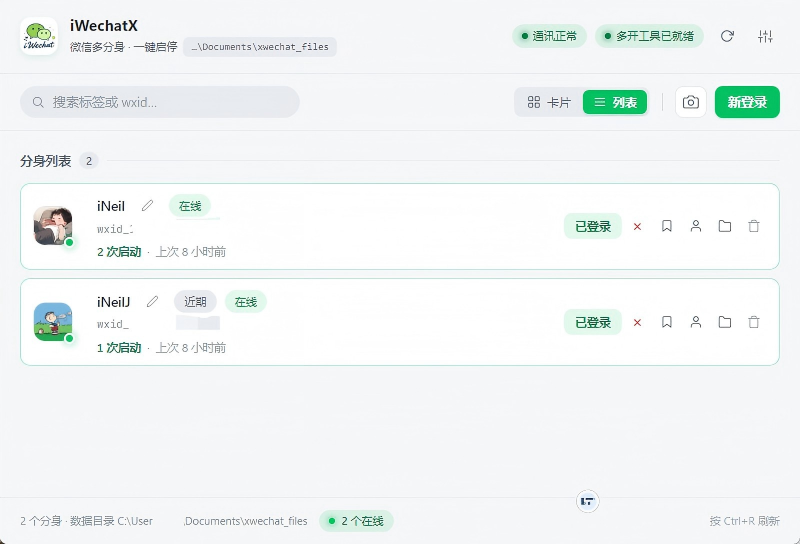This screenshot has height=544, width=800.
Task: Click the 已登录 button in the iNeilJ row
Action: point(593,322)
